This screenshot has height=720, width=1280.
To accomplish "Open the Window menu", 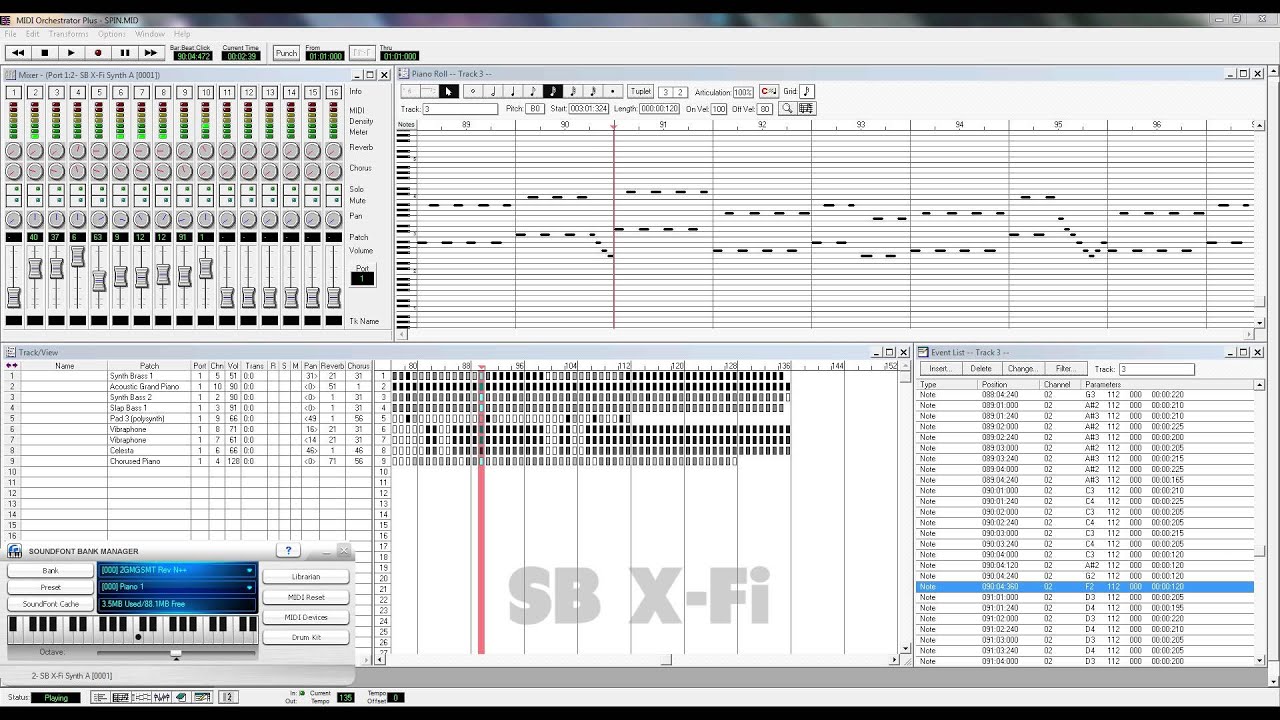I will [150, 34].
